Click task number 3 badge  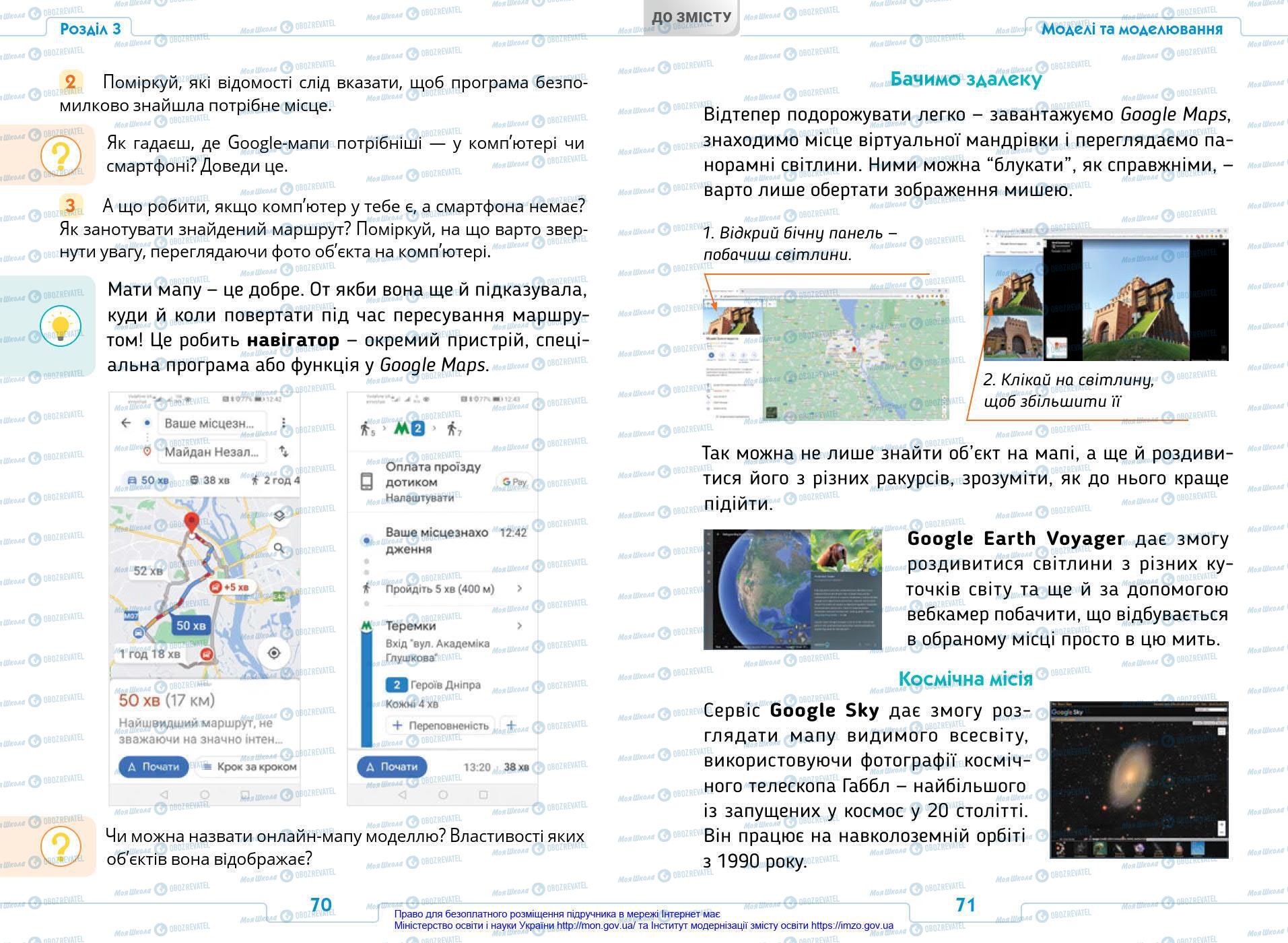click(70, 205)
